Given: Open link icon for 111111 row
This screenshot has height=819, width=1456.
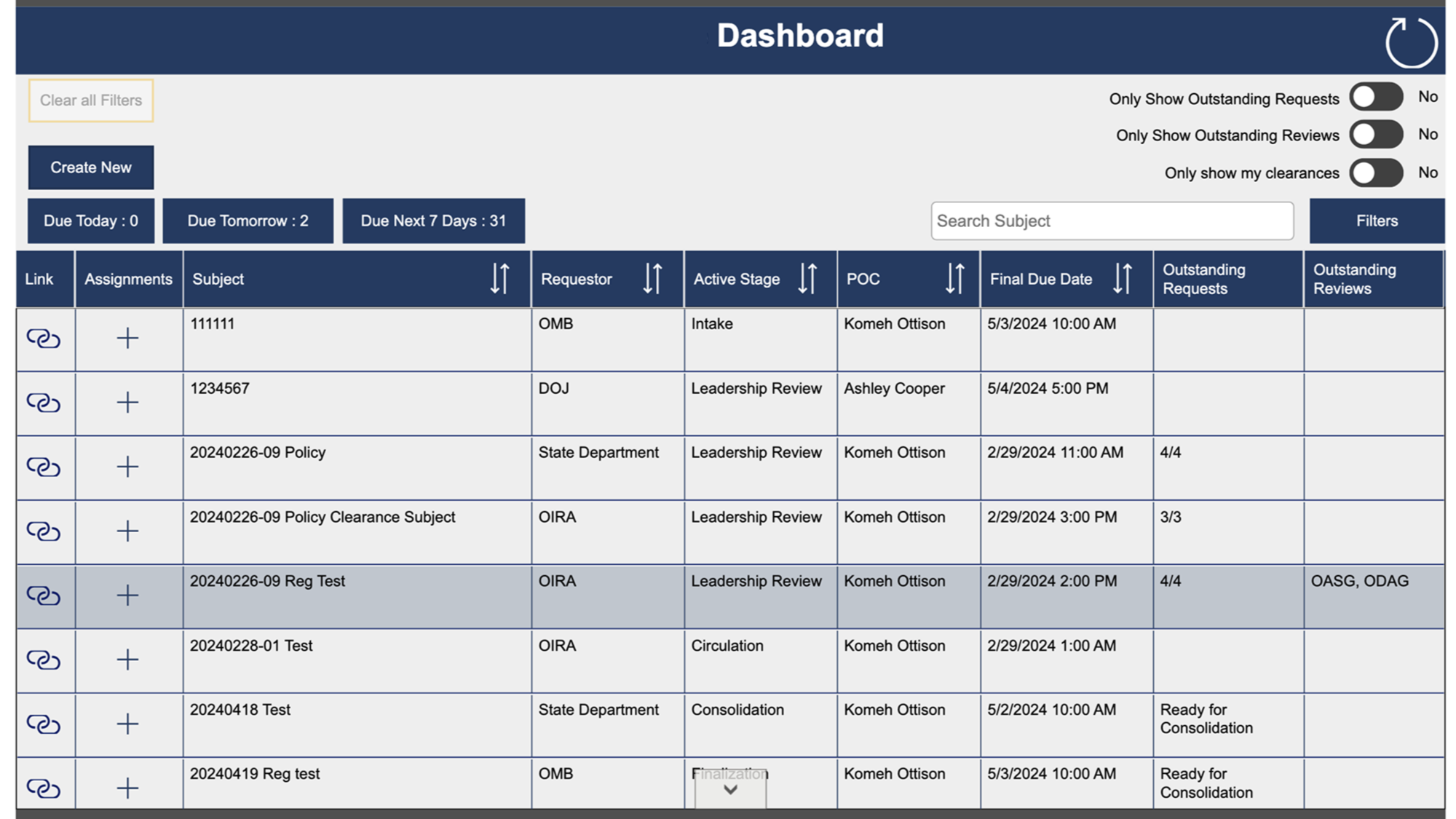Looking at the screenshot, I should click(x=44, y=339).
